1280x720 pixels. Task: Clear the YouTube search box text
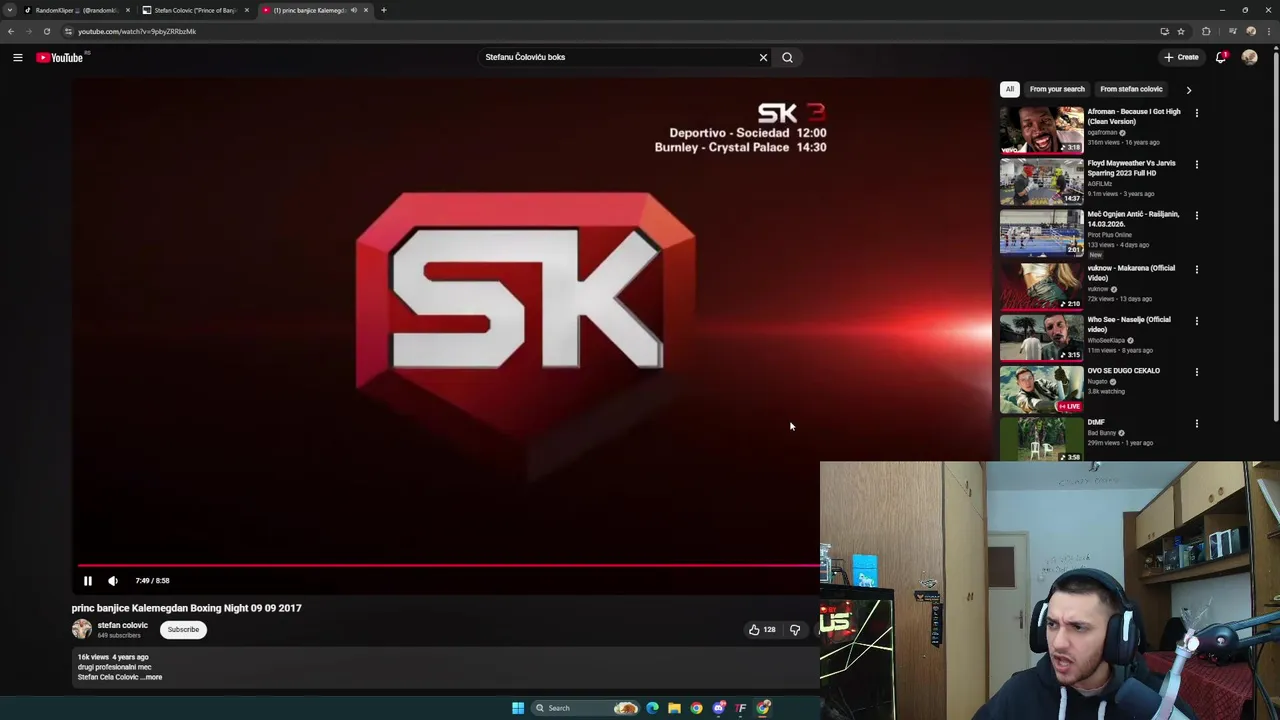pyautogui.click(x=763, y=57)
